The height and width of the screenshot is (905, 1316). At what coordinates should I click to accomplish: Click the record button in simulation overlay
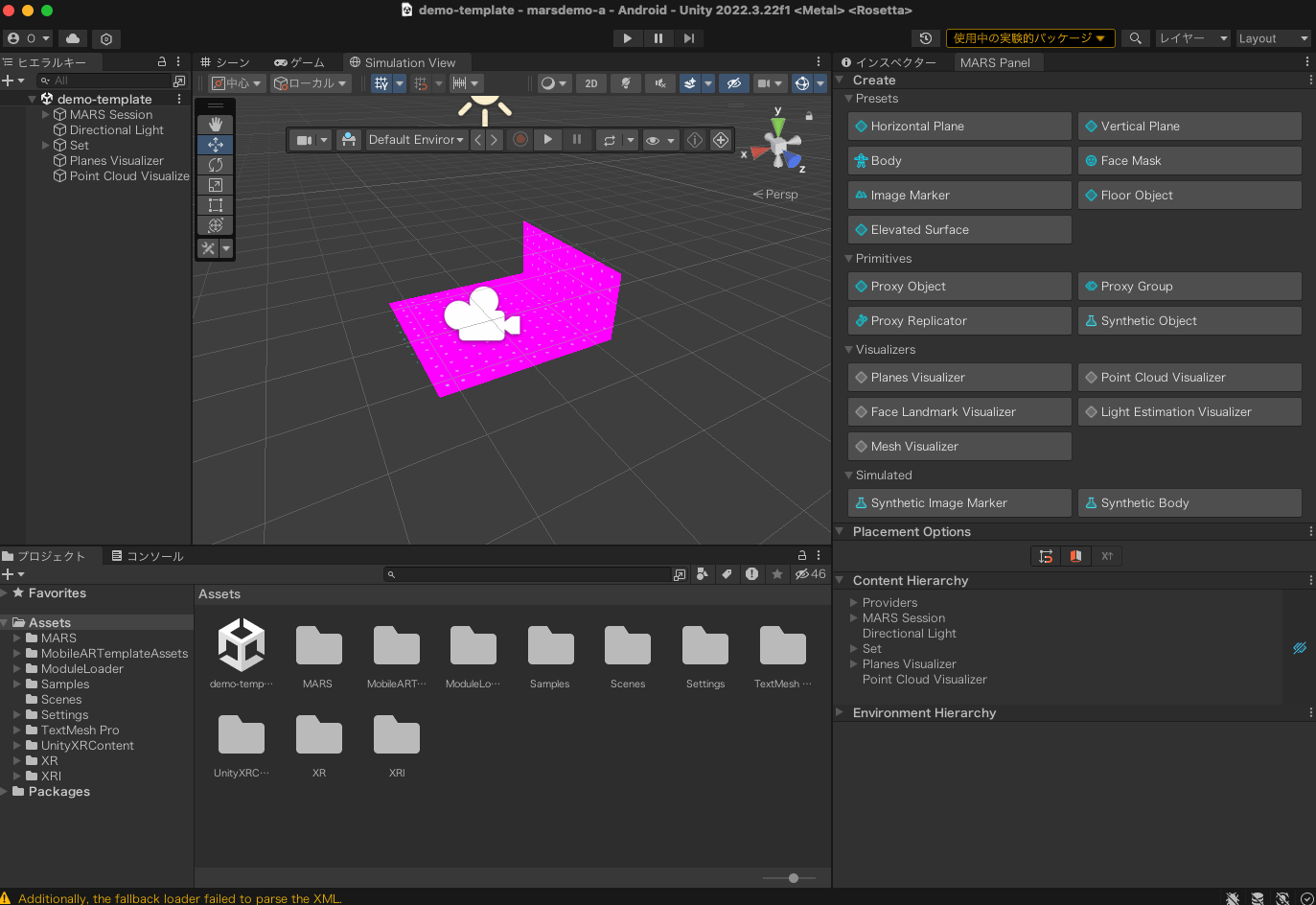(x=520, y=140)
